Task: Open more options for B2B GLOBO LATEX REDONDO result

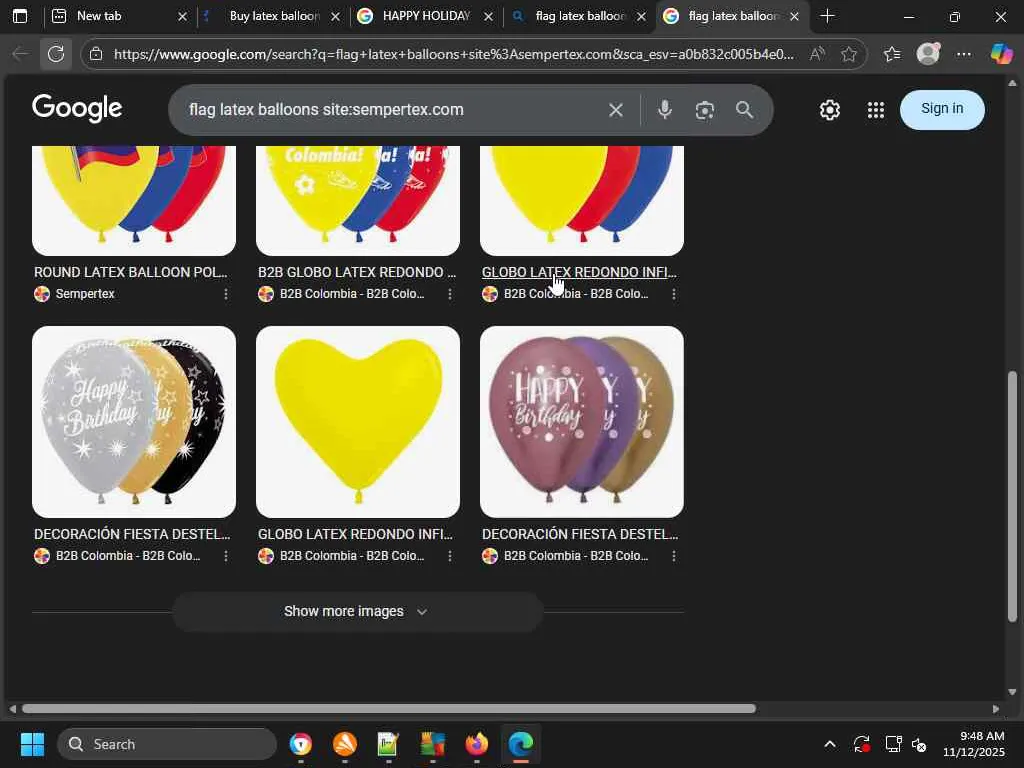Action: tap(450, 295)
